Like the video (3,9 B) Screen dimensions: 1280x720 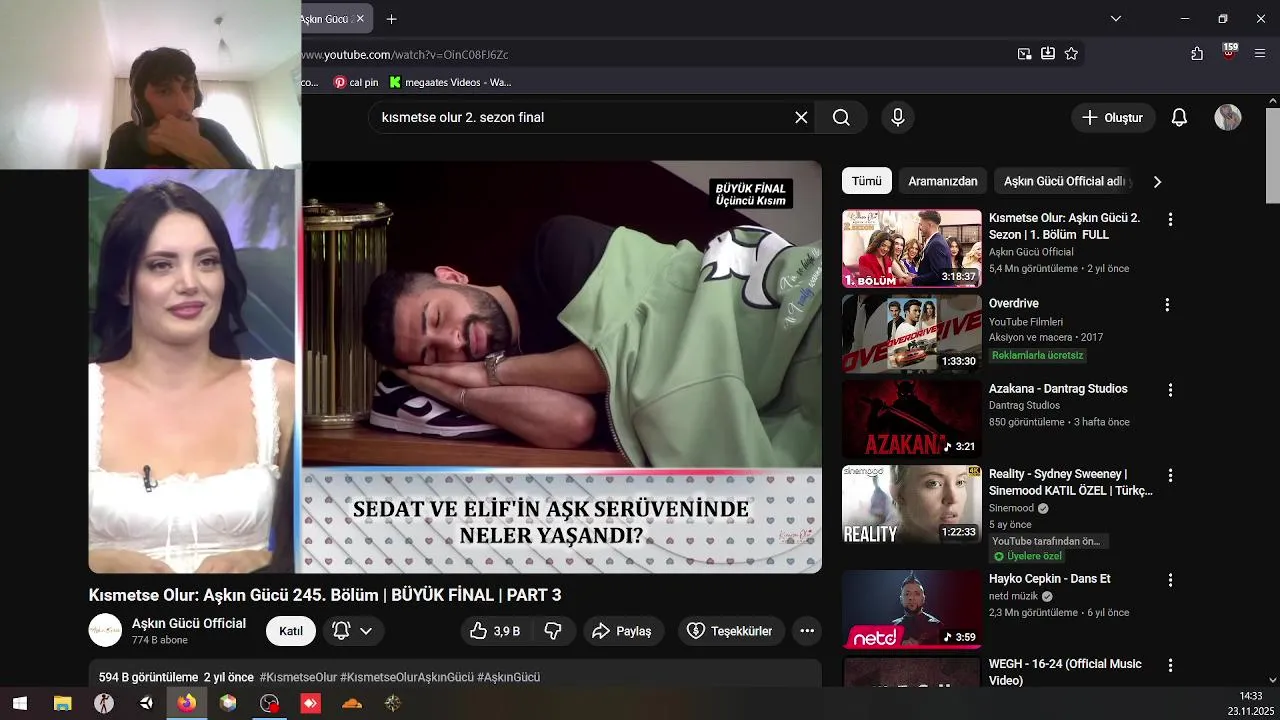(495, 631)
